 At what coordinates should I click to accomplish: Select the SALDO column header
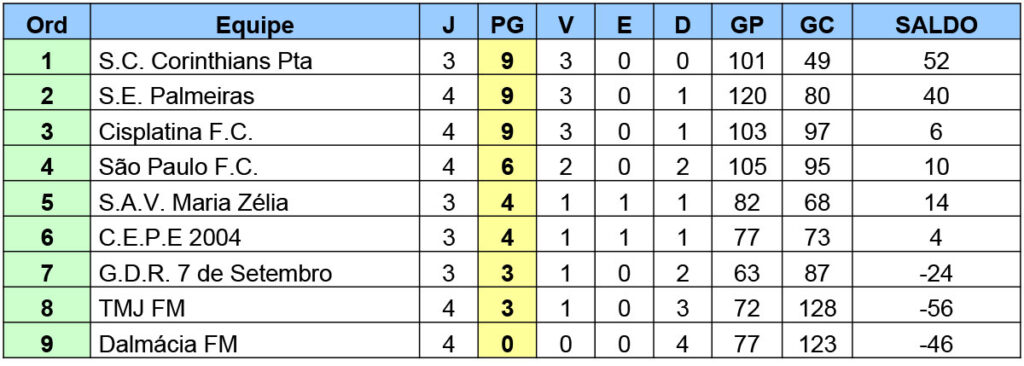(x=936, y=25)
